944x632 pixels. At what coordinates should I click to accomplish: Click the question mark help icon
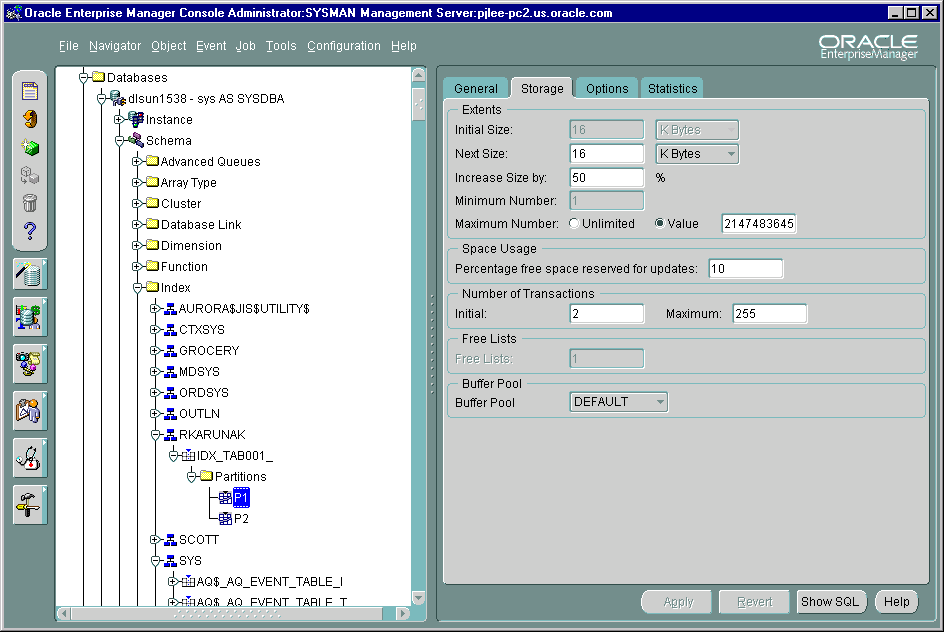click(x=30, y=231)
